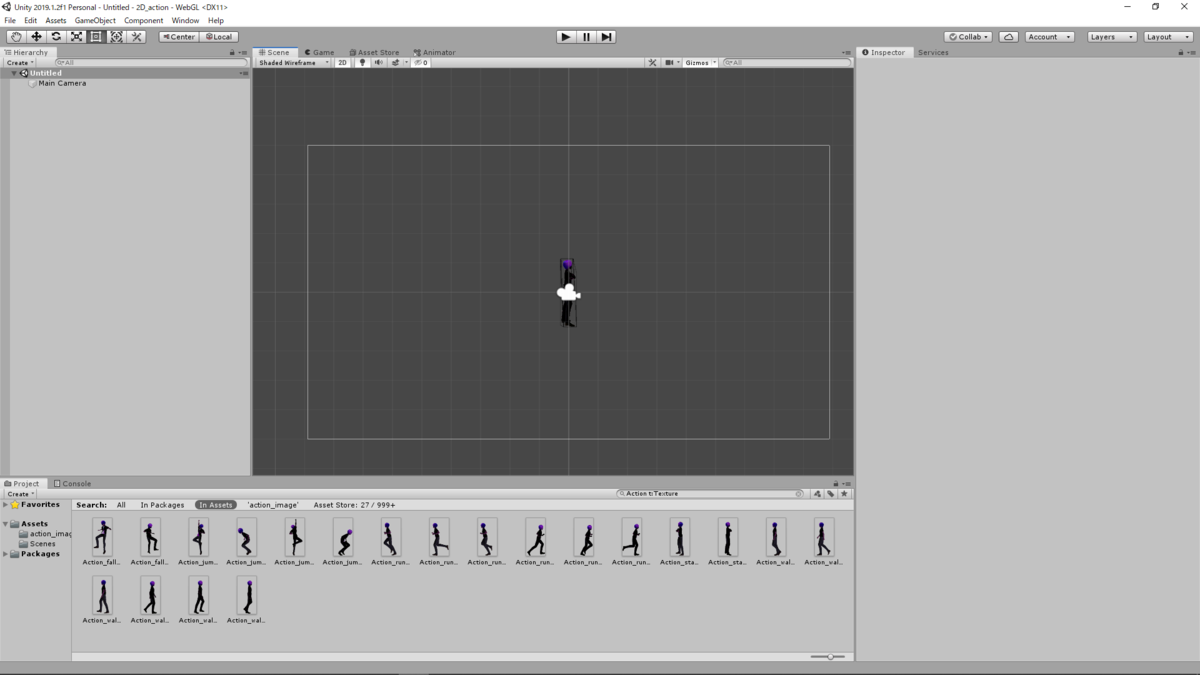Open the Account dropdown

point(1049,37)
